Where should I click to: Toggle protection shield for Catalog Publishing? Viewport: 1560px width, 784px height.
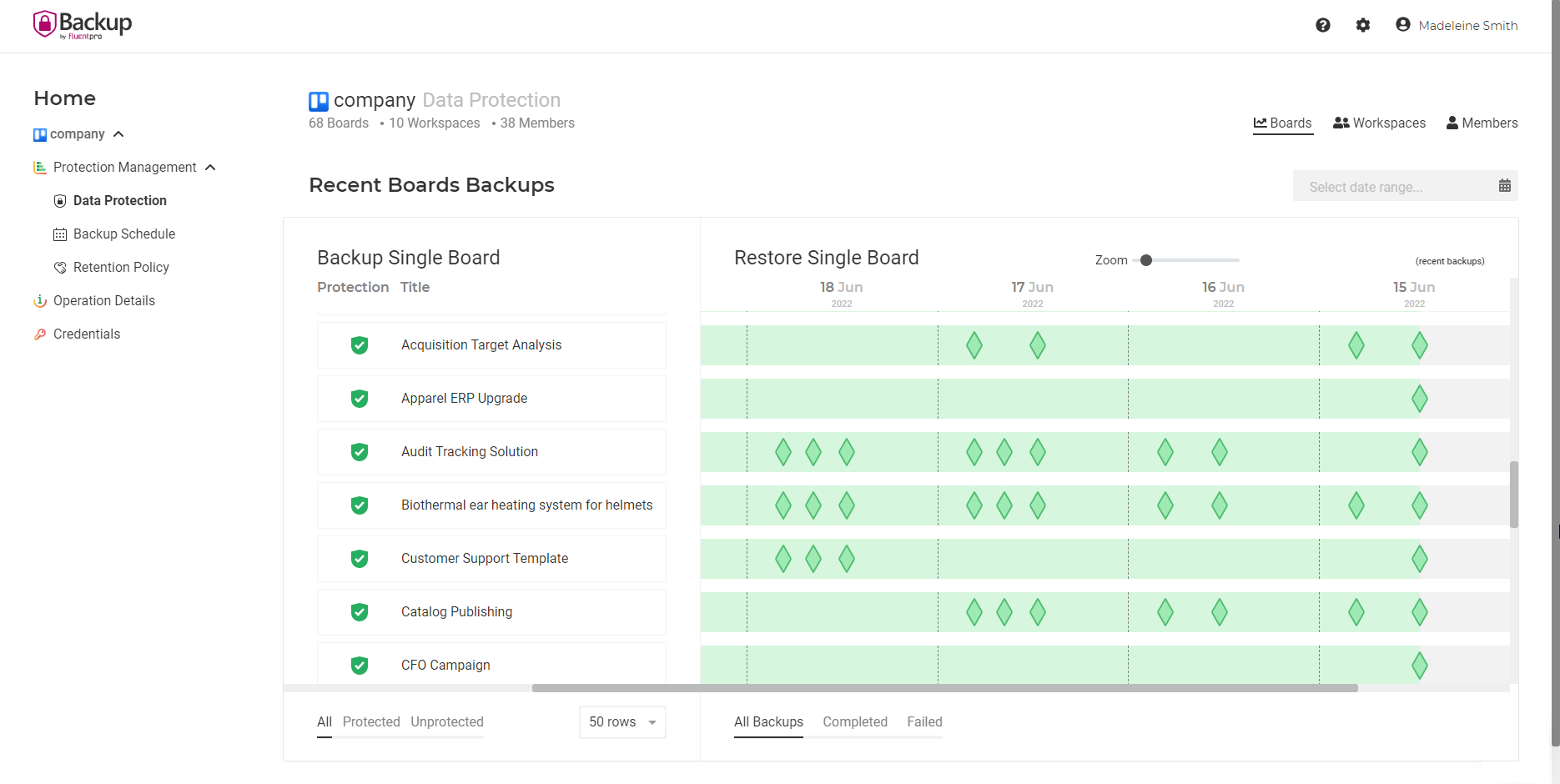click(x=360, y=612)
